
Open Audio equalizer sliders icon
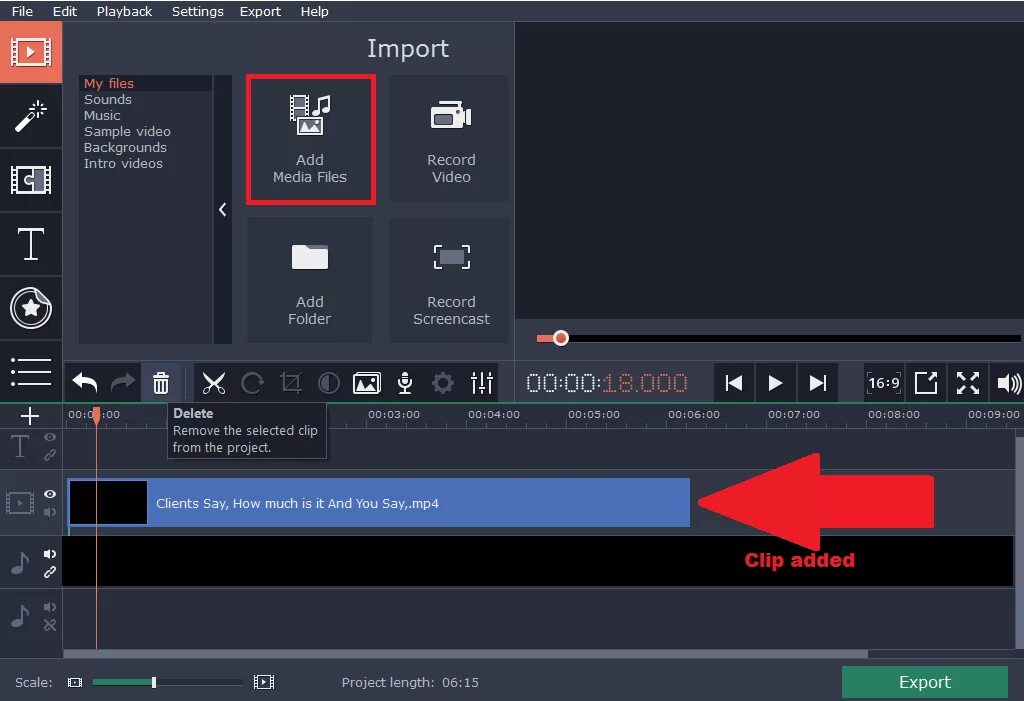coord(482,383)
